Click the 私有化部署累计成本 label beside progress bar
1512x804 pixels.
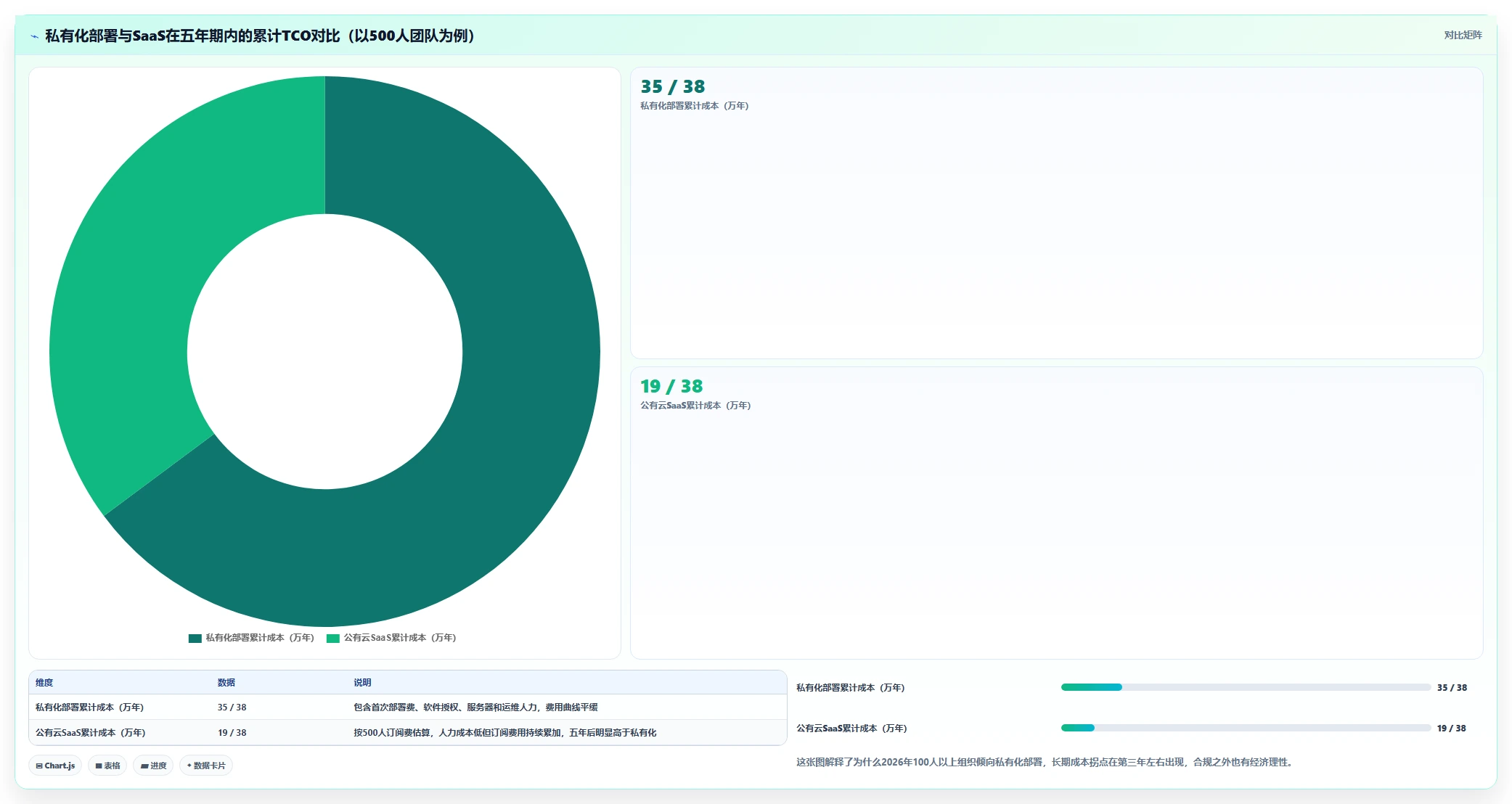pos(850,688)
